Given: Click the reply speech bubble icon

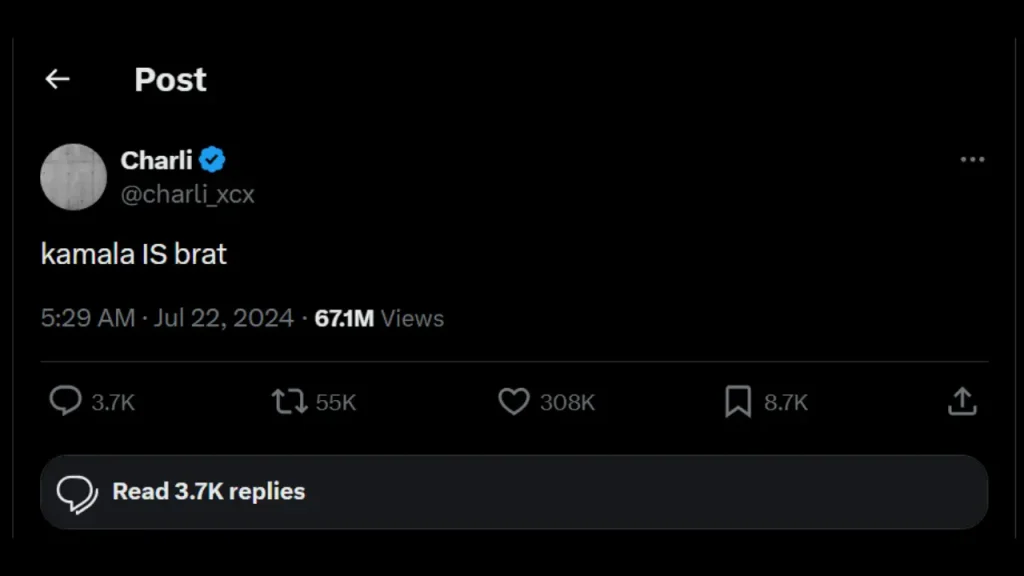Looking at the screenshot, I should [66, 402].
